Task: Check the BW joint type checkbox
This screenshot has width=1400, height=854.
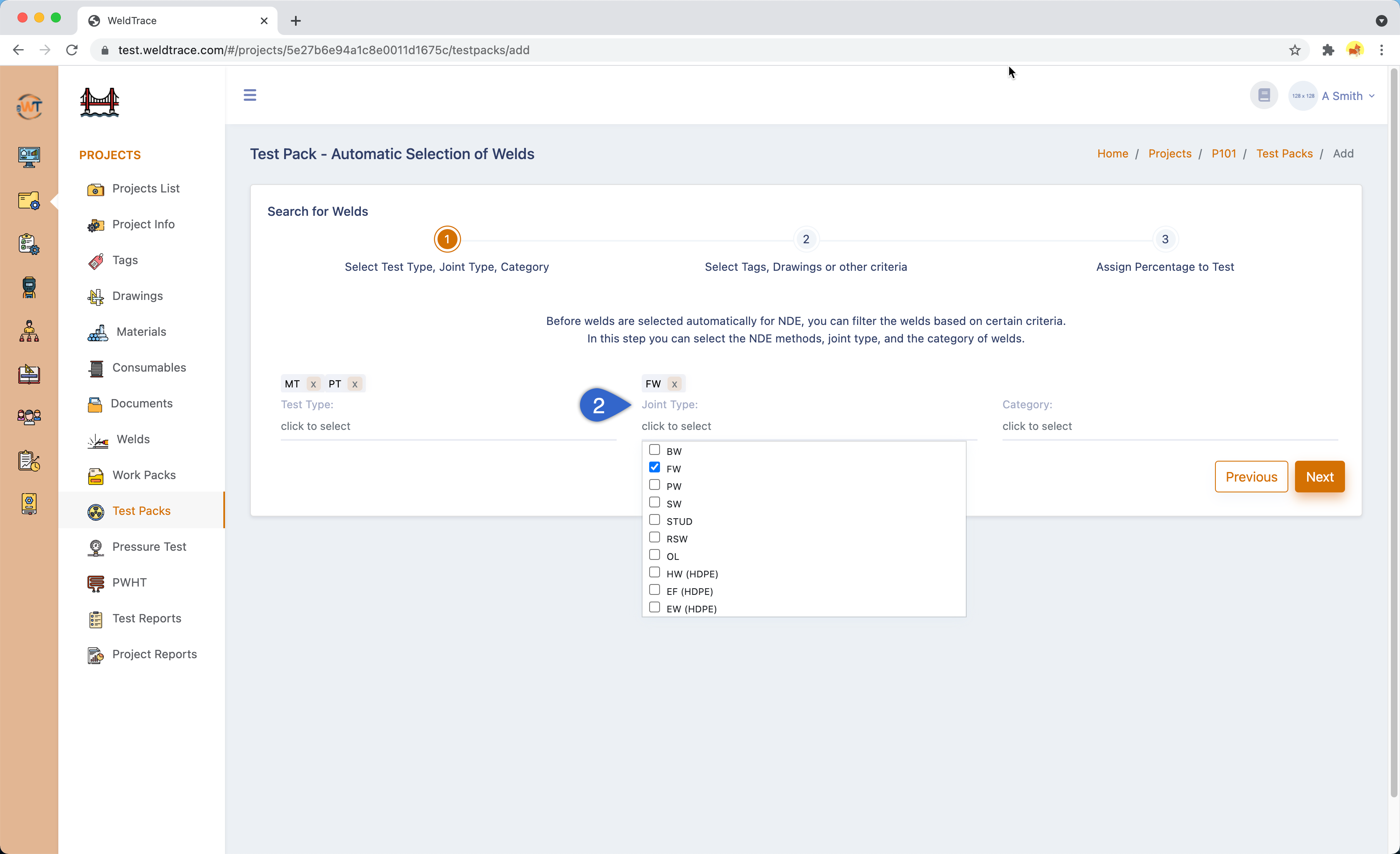Action: [655, 450]
